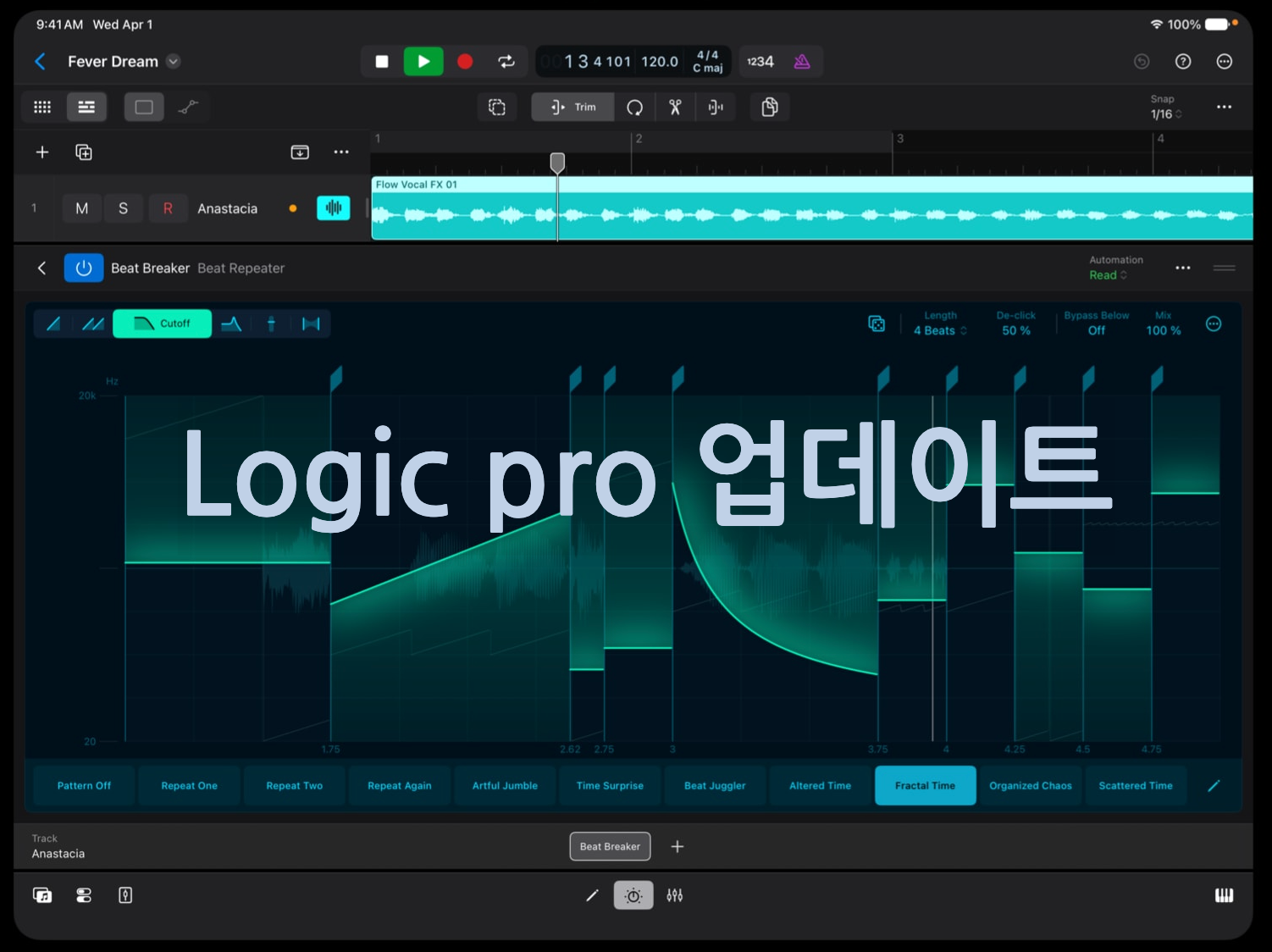Start recording with the red record button
1272x952 pixels.
point(465,61)
